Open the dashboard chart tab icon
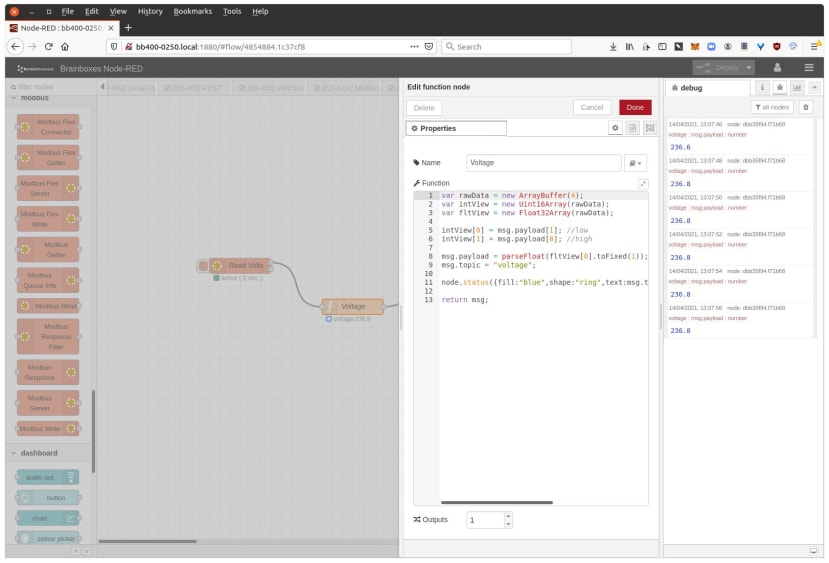The image size is (829, 563). click(797, 87)
